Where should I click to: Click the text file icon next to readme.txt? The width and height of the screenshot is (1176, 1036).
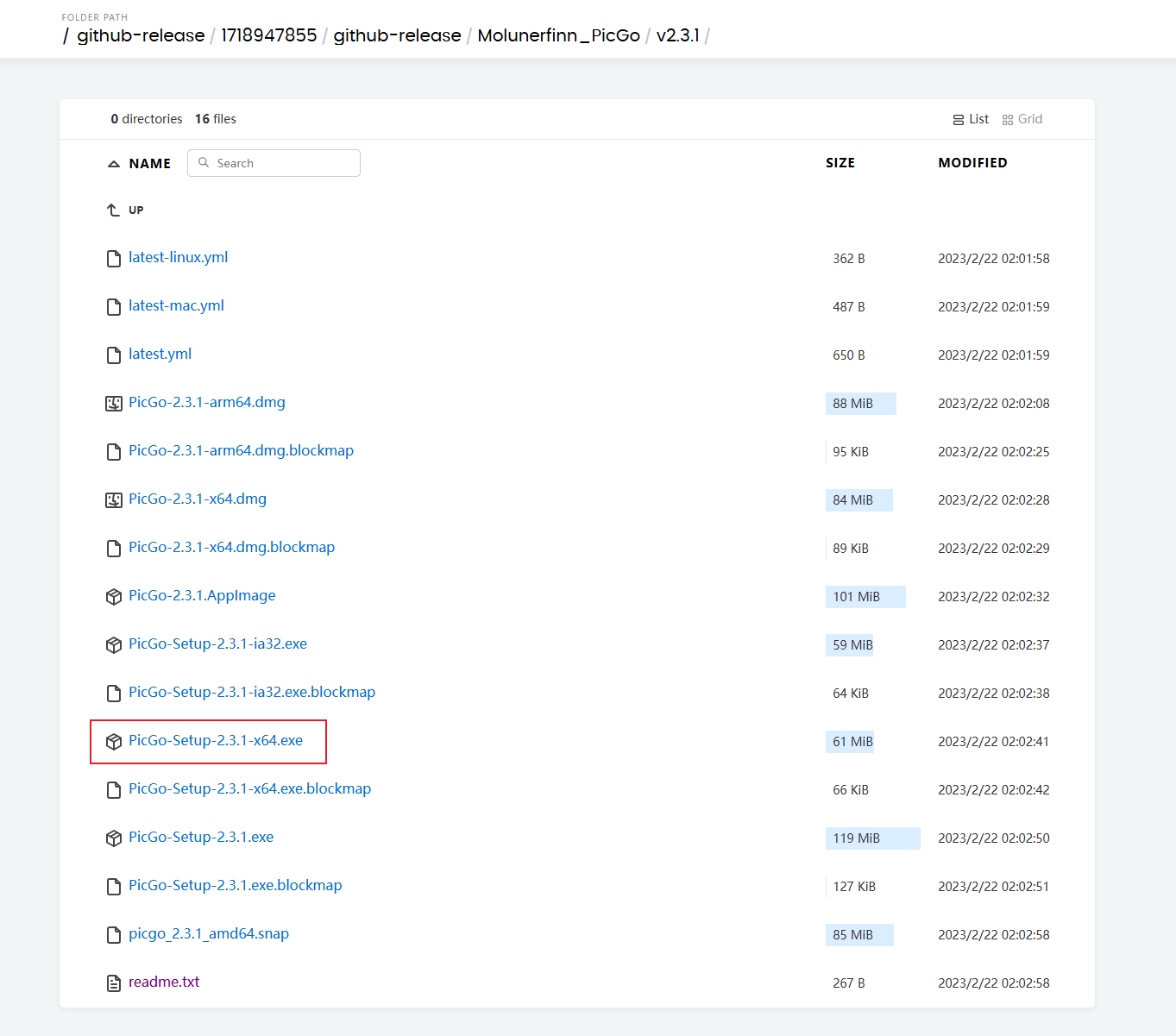113,983
